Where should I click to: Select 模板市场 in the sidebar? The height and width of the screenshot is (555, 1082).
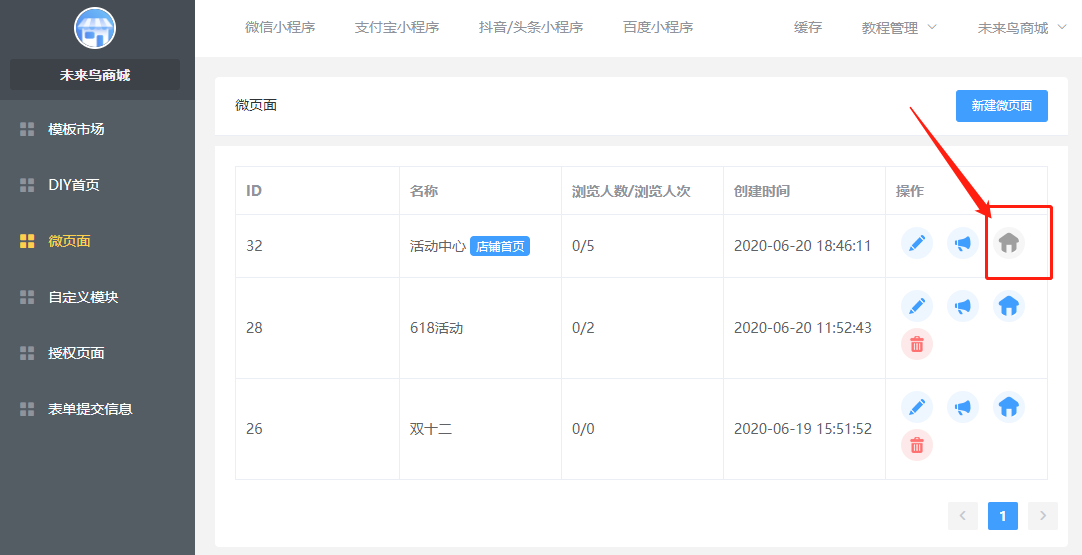(x=76, y=129)
